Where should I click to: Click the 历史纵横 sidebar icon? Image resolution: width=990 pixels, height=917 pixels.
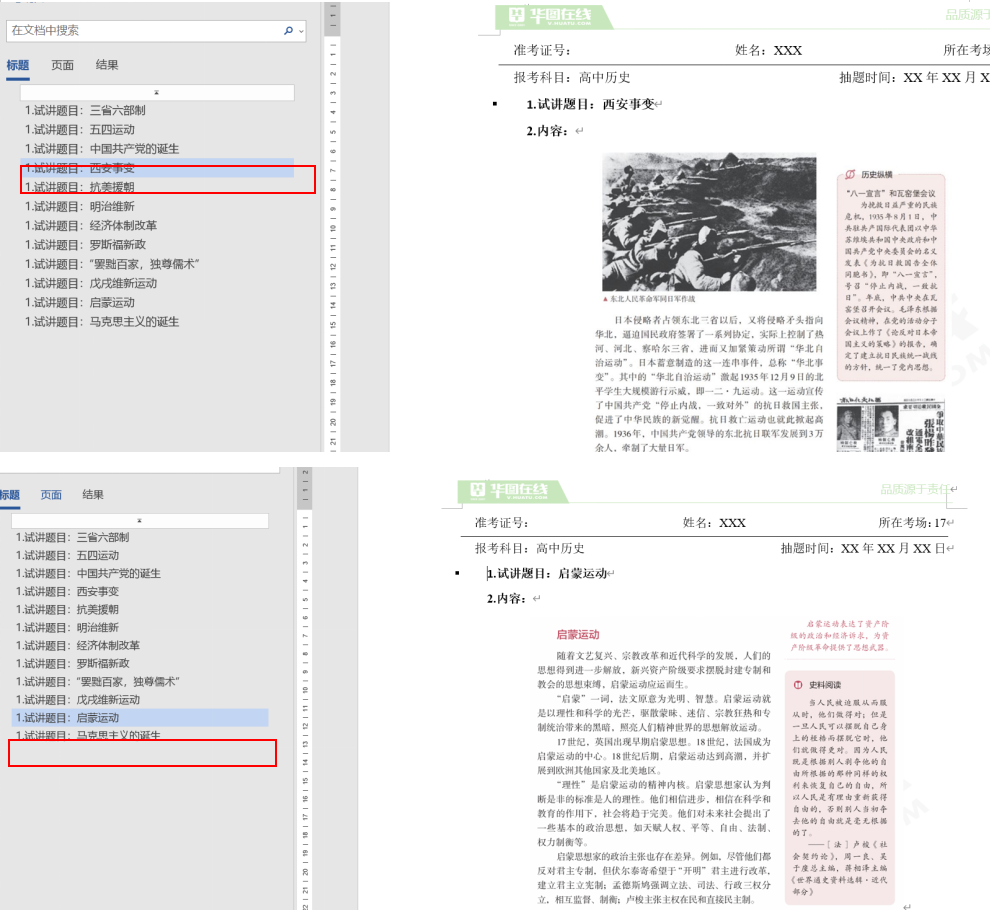(851, 174)
